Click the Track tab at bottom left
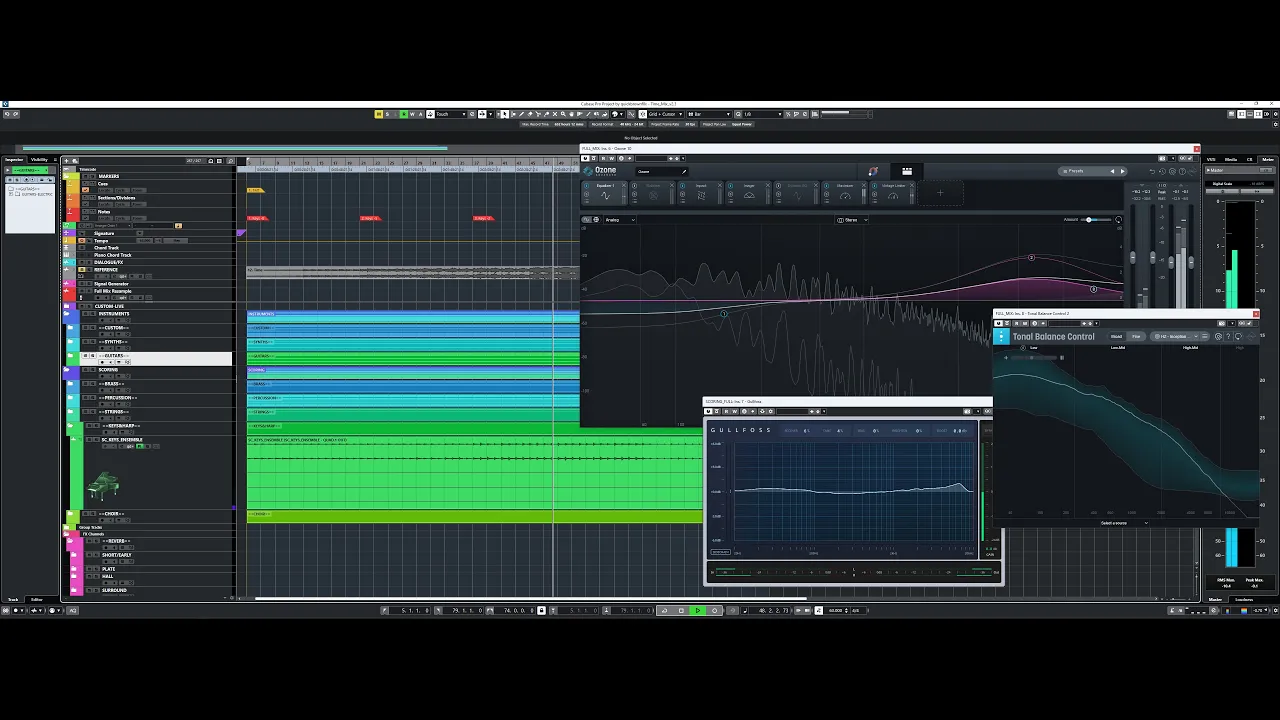Viewport: 1280px width, 720px height. point(13,599)
